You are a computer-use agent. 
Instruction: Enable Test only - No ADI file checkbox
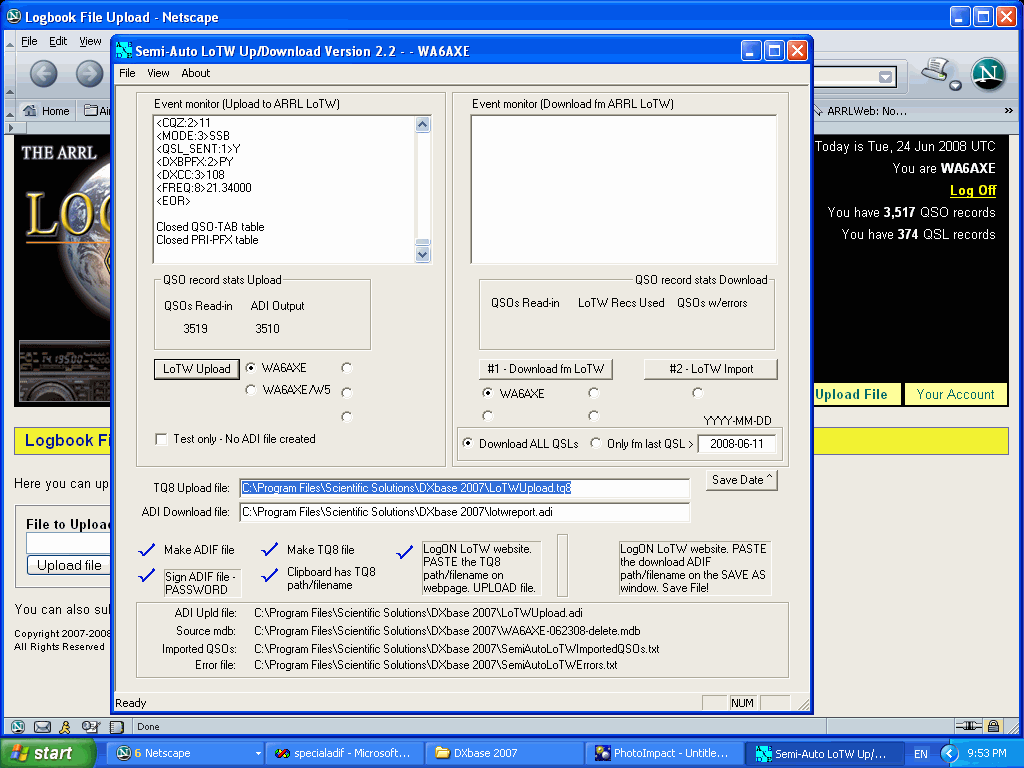click(x=161, y=439)
